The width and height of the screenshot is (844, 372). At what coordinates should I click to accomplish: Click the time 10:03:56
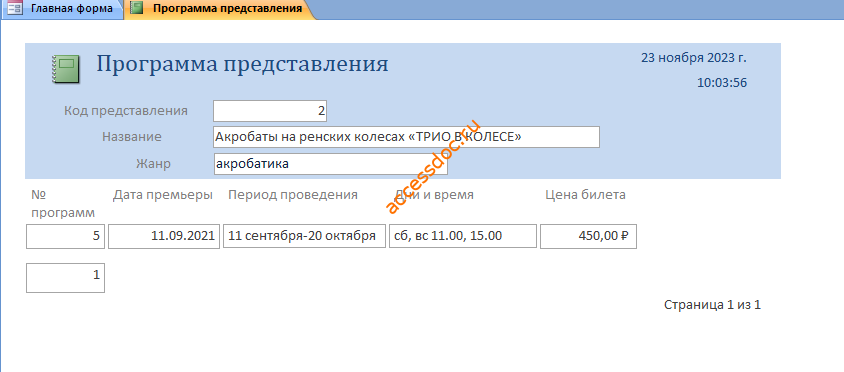pos(722,83)
